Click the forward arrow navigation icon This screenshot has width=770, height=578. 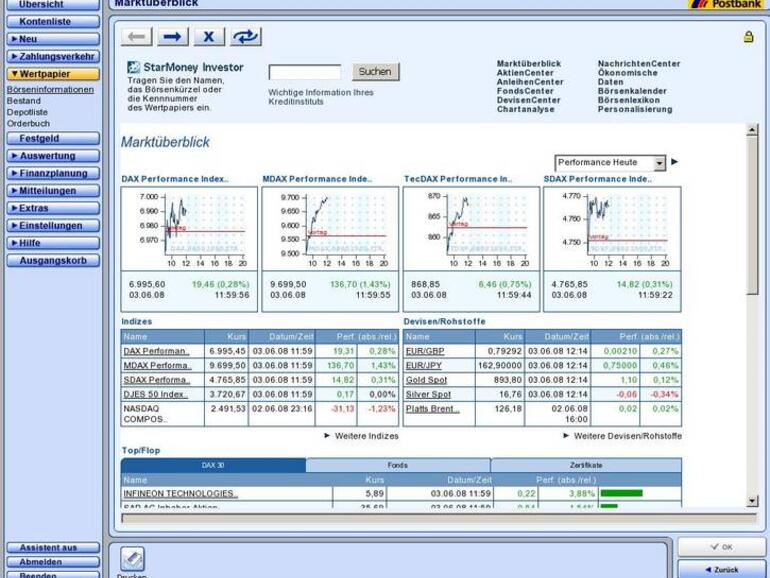pyautogui.click(x=172, y=37)
